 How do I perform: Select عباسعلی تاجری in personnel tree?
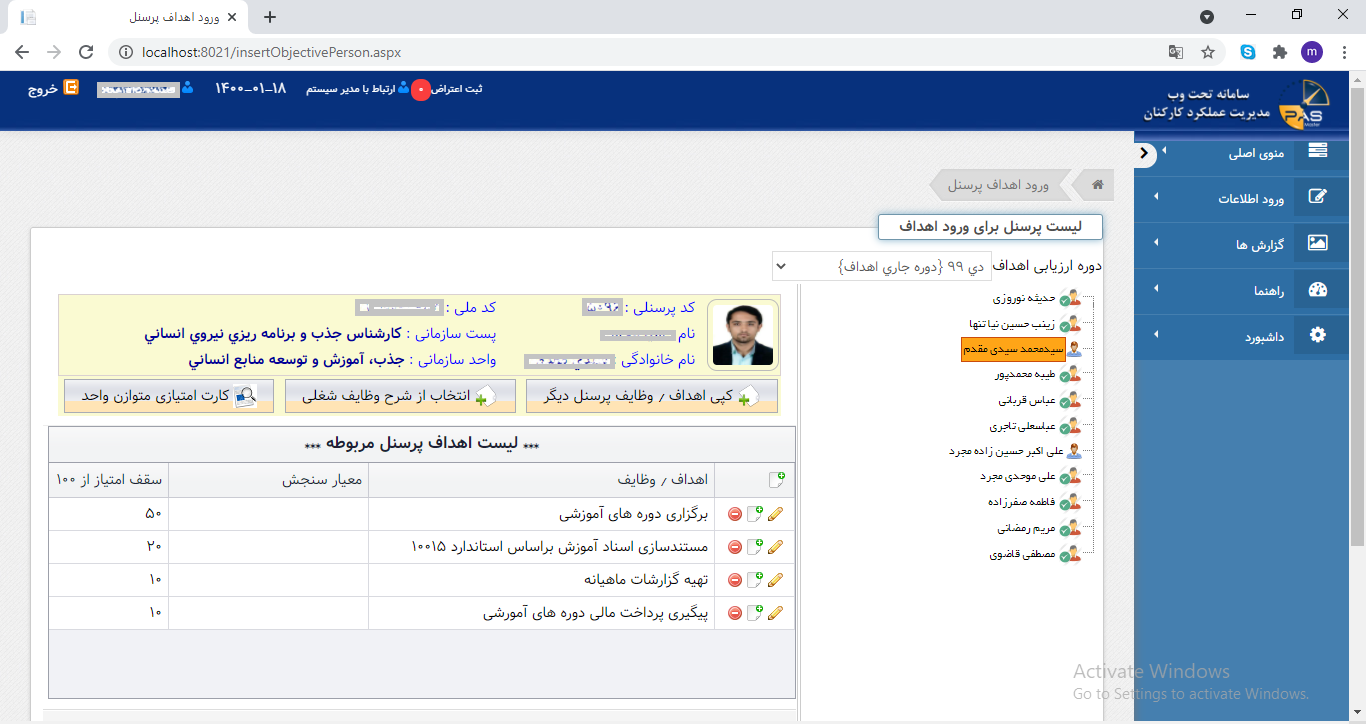click(1024, 425)
